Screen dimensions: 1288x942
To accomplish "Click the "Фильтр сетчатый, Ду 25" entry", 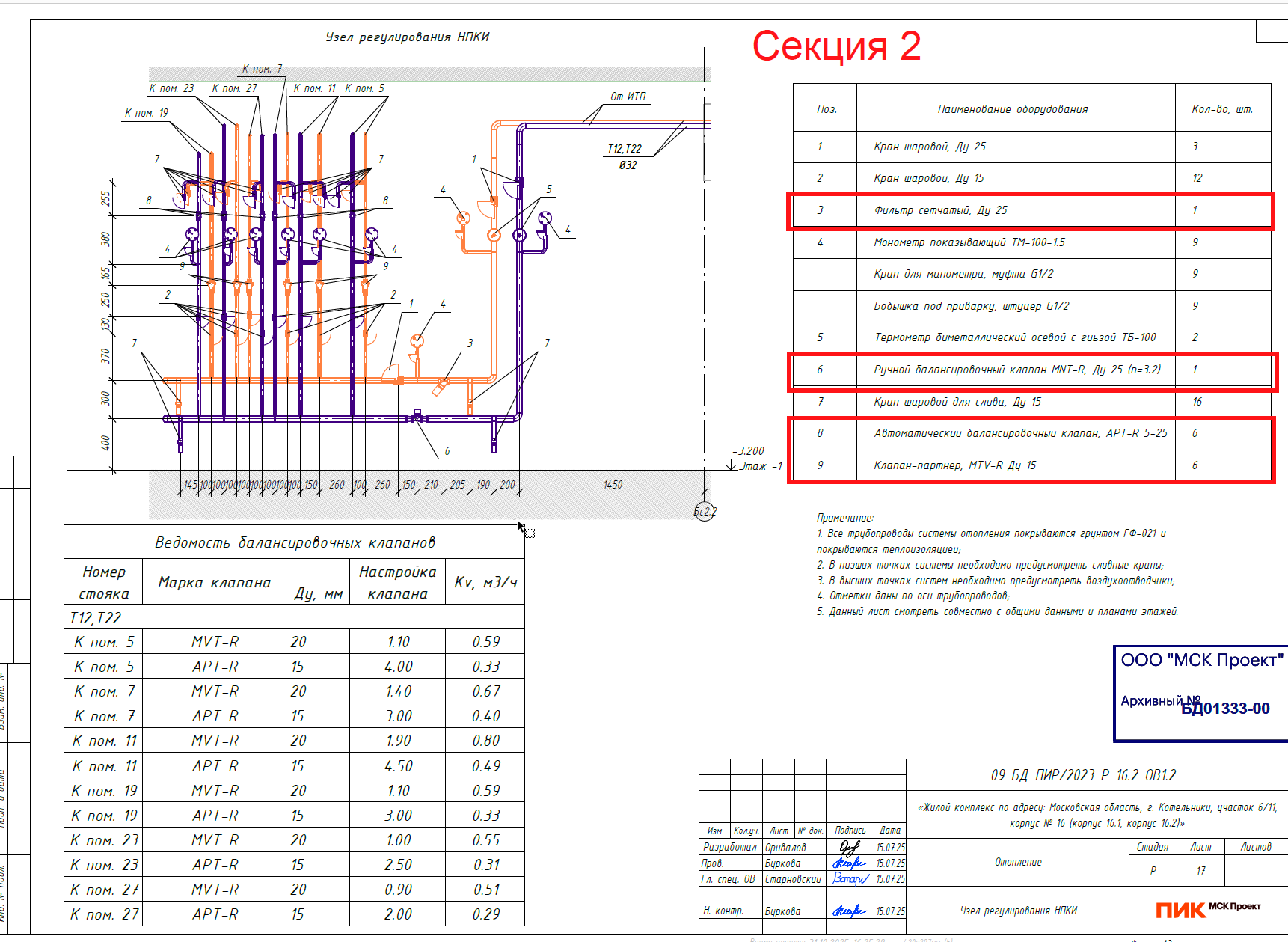I will pos(940,210).
